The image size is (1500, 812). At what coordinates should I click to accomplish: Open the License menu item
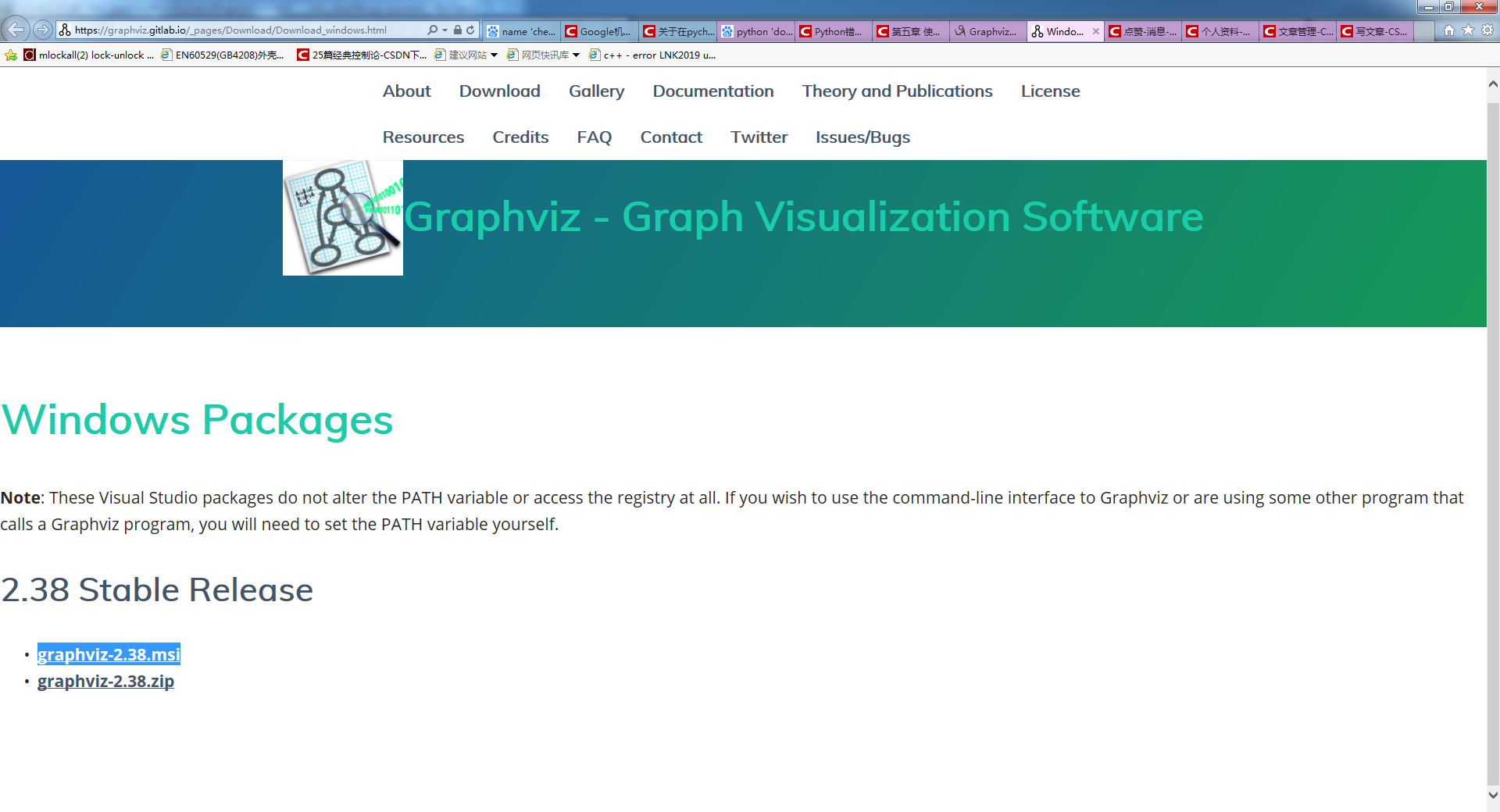(x=1051, y=91)
